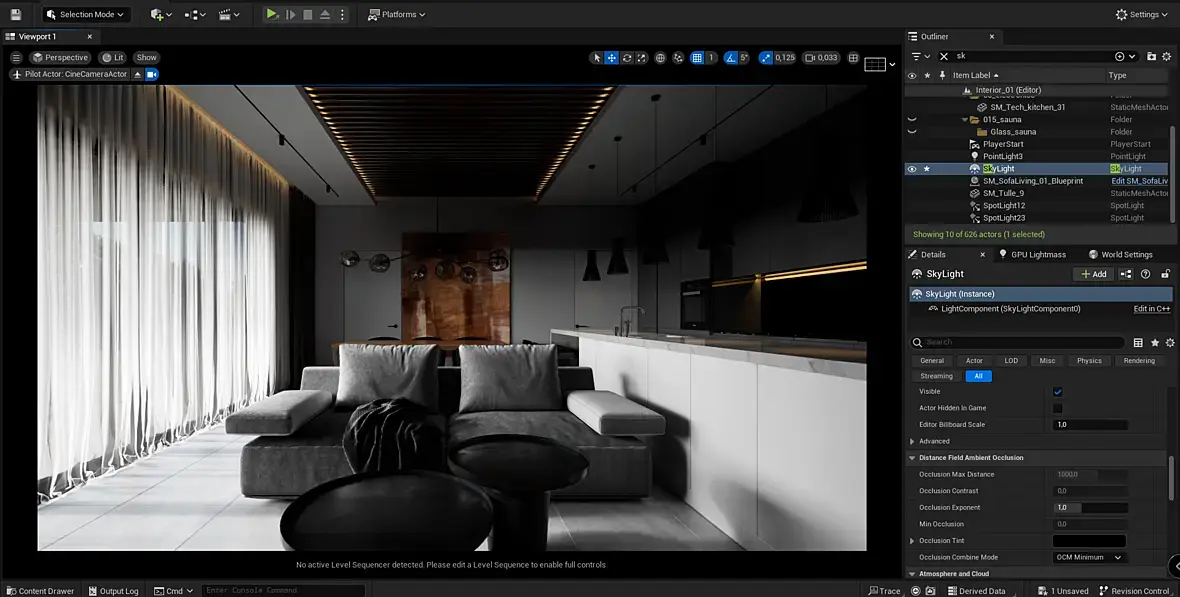Click the Edit SM_SofaLiv blueprint link
Viewport: 1180px width, 597px height.
tap(1139, 181)
